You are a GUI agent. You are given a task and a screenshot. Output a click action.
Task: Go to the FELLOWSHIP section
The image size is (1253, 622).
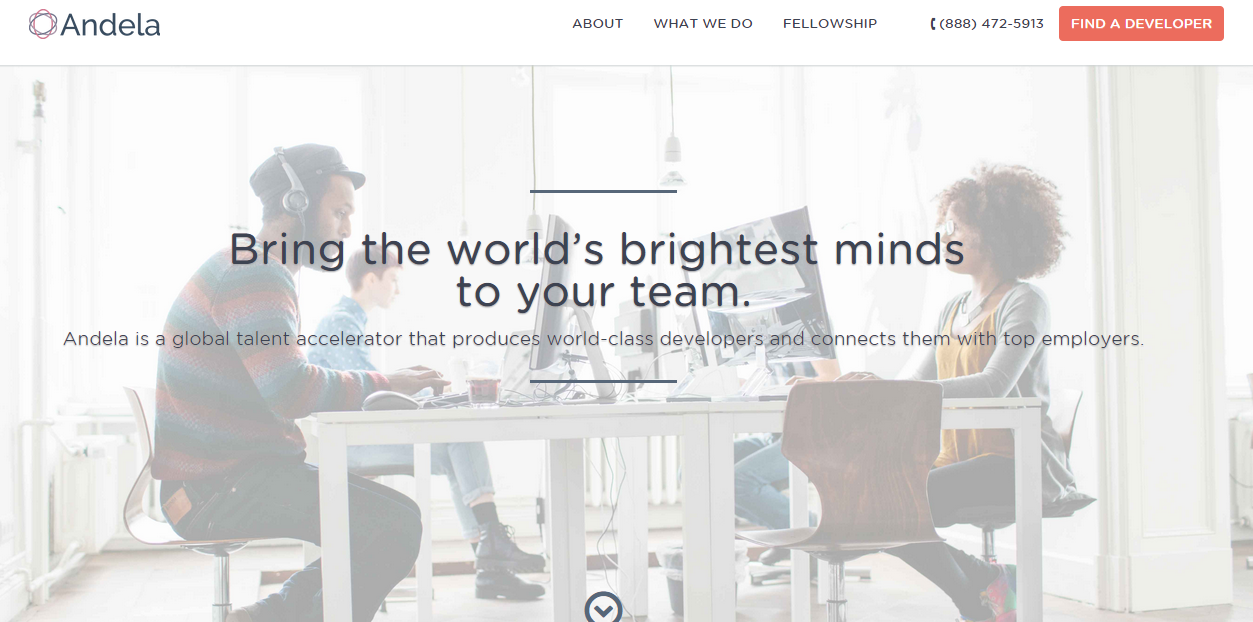coord(830,23)
